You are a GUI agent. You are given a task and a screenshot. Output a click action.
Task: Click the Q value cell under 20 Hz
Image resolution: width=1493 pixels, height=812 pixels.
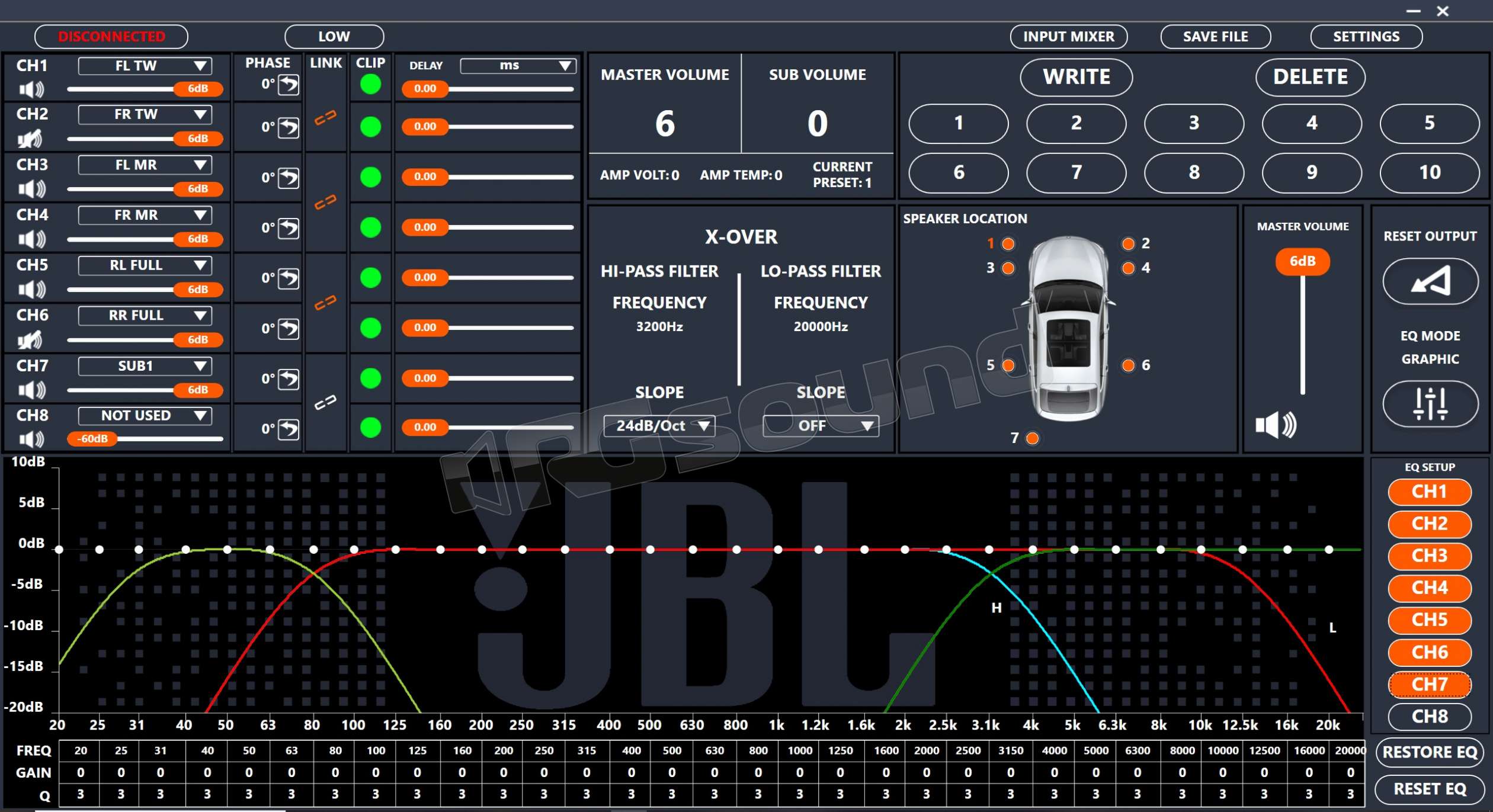(81, 794)
